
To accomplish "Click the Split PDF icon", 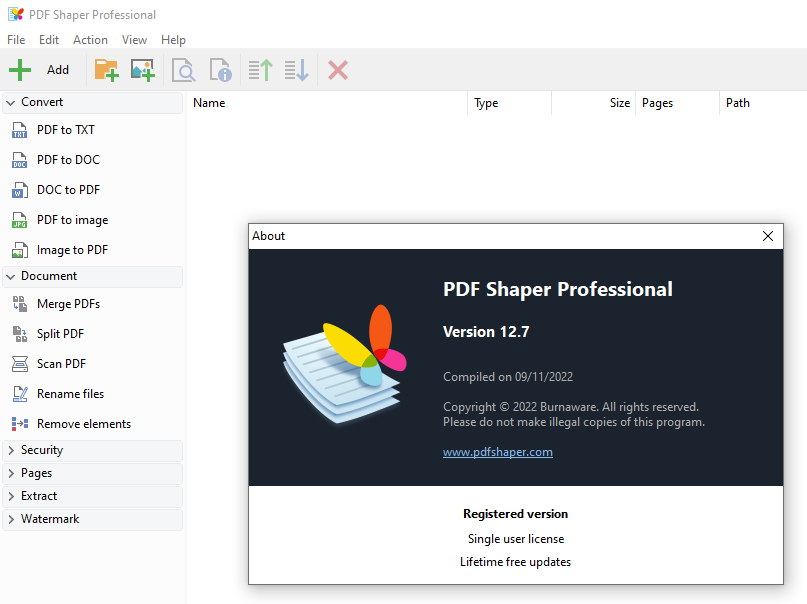I will (20, 334).
